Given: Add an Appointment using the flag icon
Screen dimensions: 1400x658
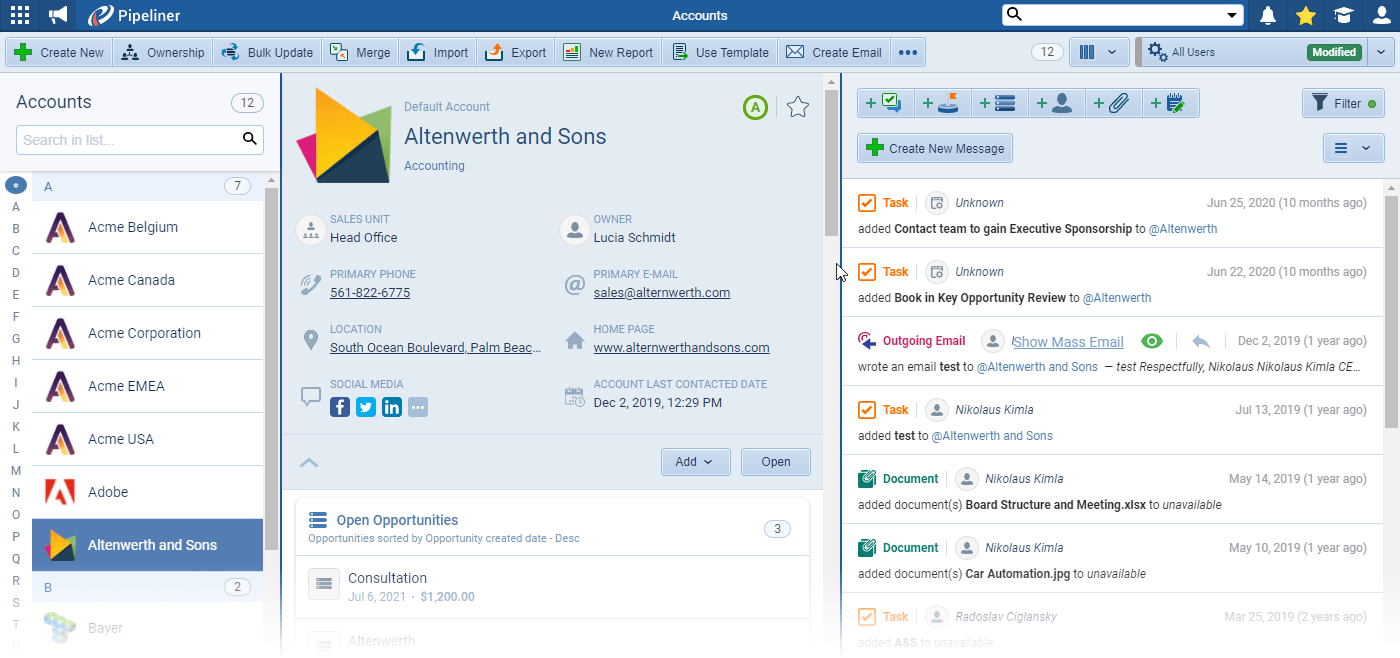Looking at the screenshot, I should click(940, 102).
